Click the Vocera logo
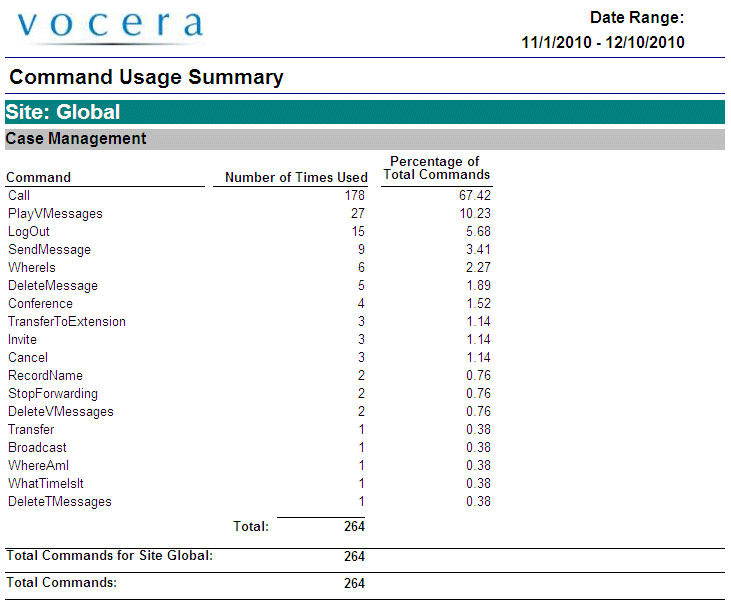Viewport: 731px width, 606px height. (110, 27)
